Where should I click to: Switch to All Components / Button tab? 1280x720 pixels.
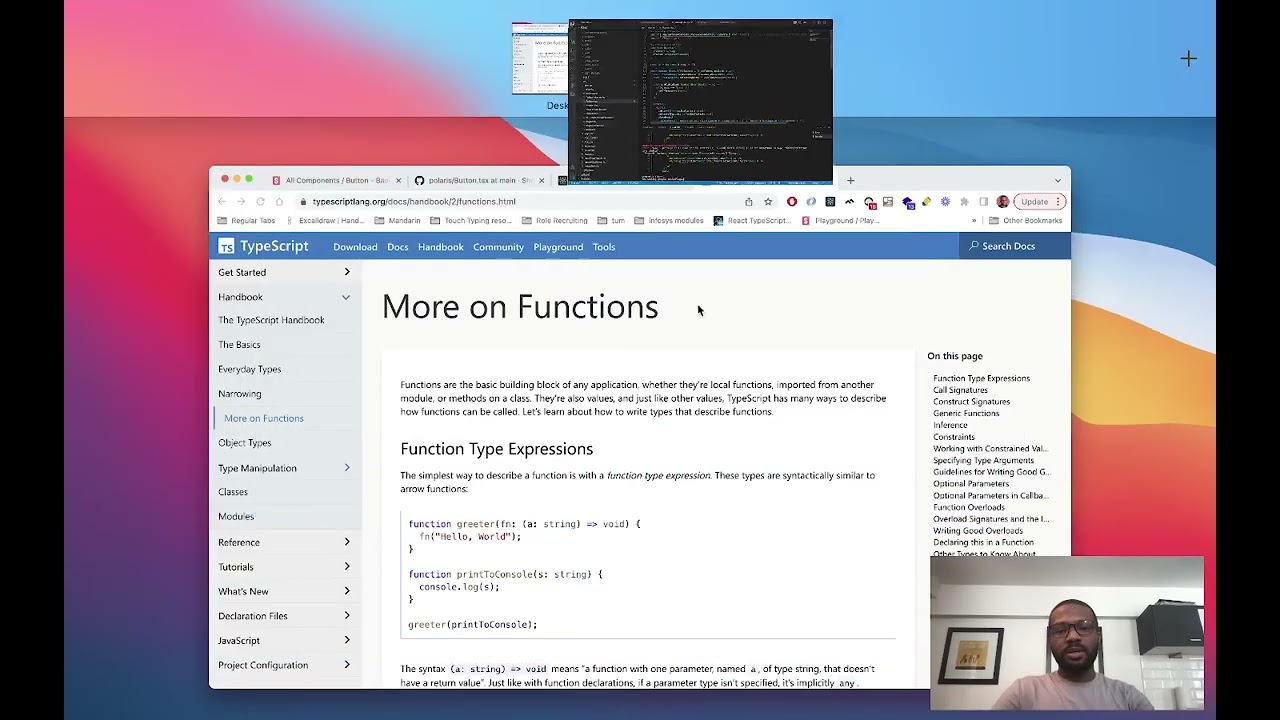(337, 180)
